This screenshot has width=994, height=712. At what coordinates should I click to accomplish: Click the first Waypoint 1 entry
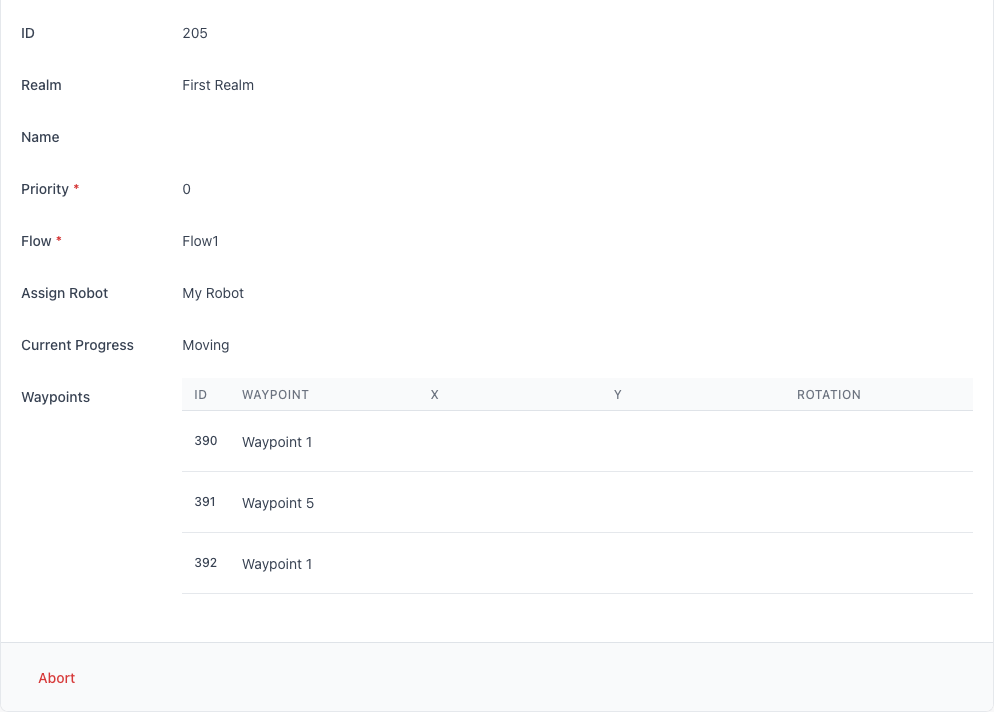277,441
